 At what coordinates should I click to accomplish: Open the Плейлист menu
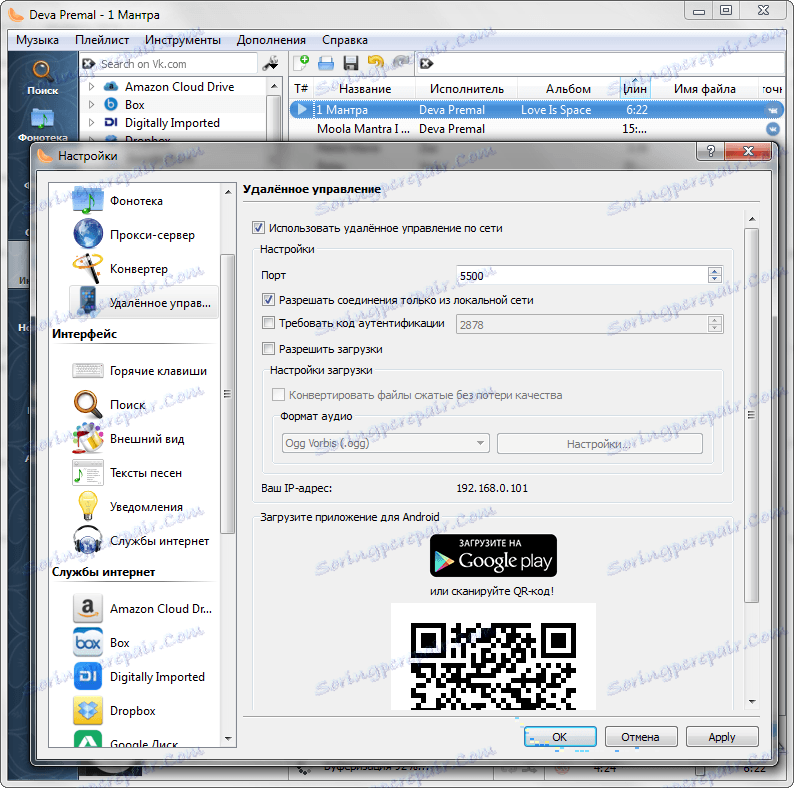pyautogui.click(x=102, y=40)
